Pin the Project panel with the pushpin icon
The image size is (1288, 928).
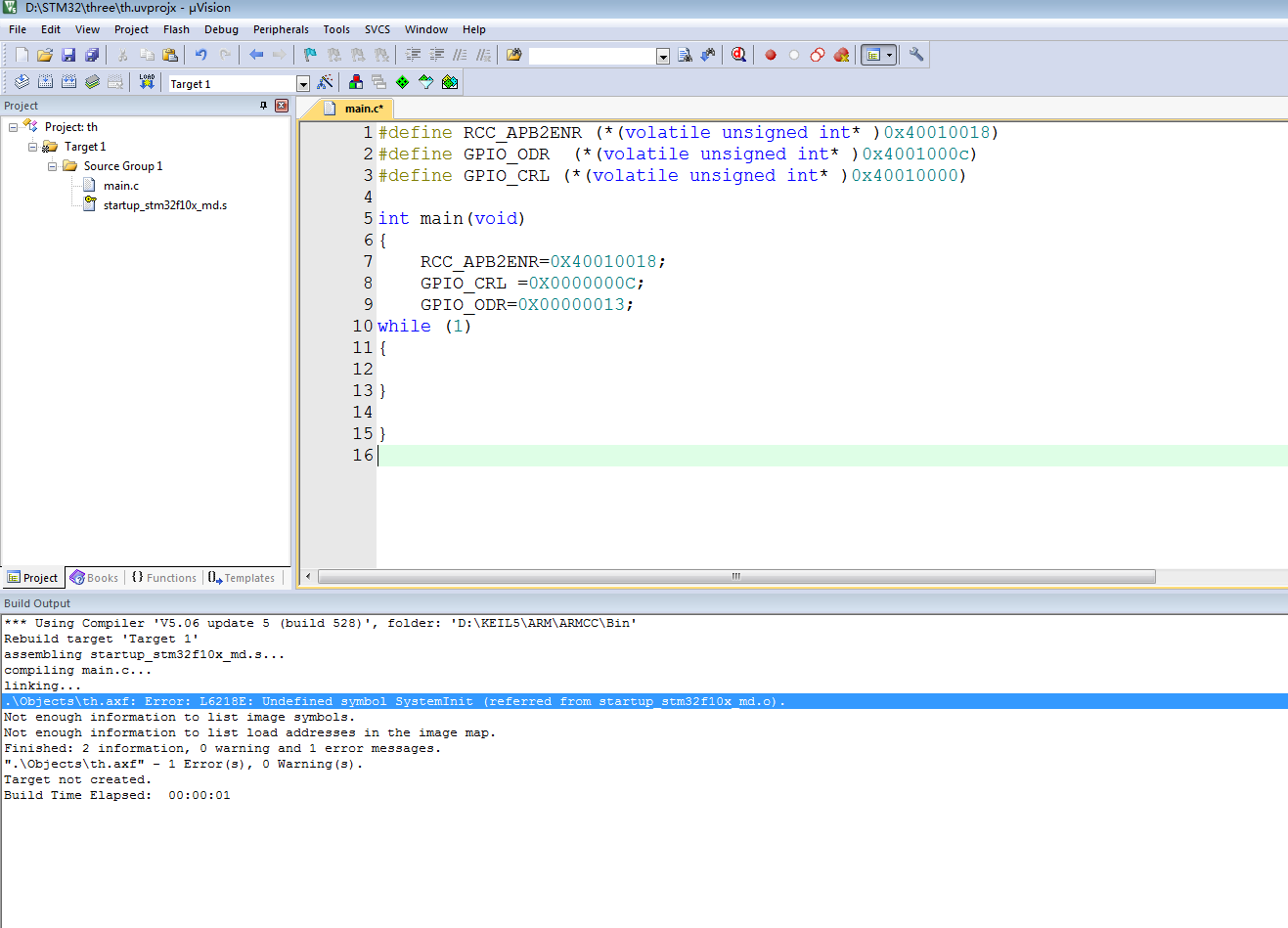263,106
